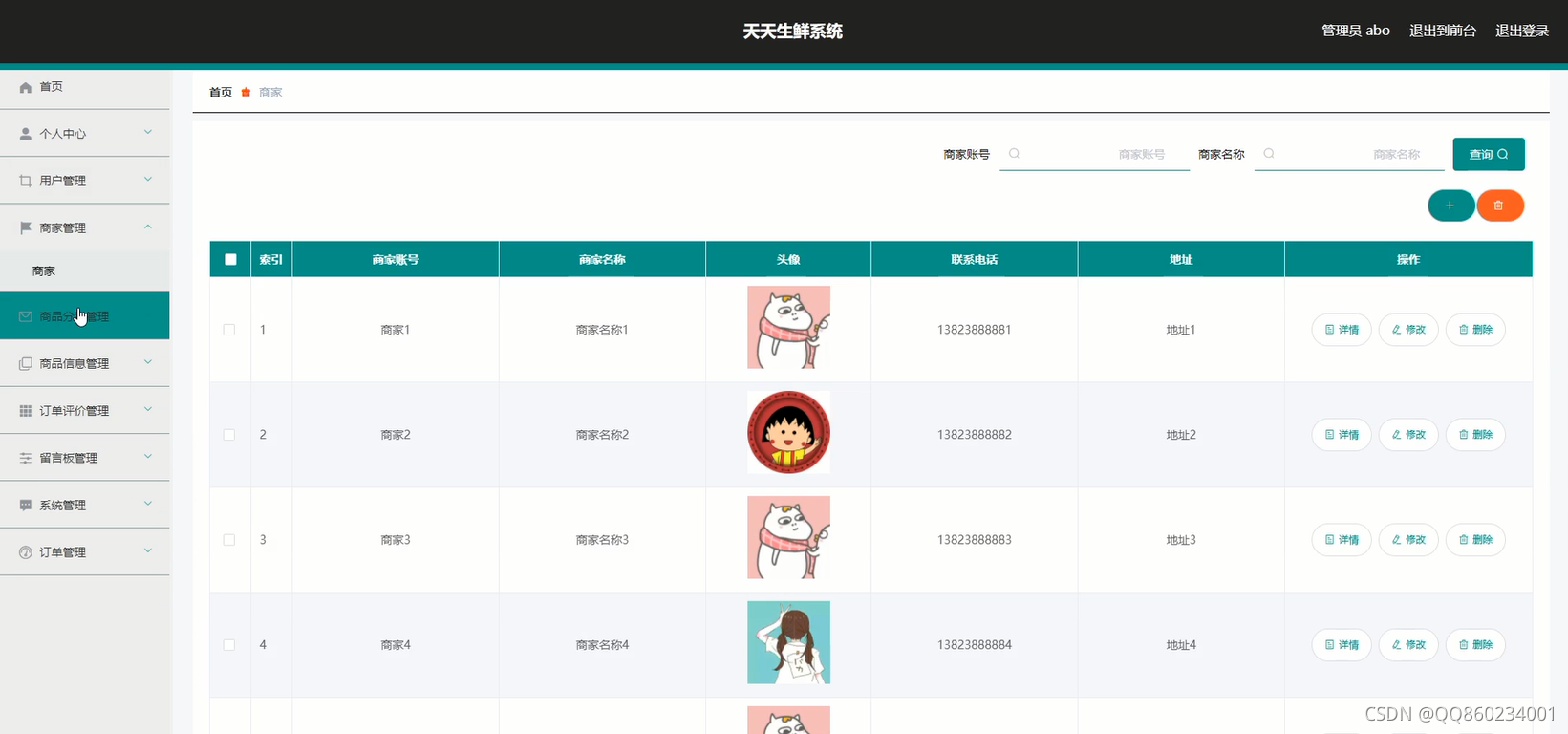Open 详情 for 商家2
Screen dimensions: 1568x734
(x=1342, y=435)
